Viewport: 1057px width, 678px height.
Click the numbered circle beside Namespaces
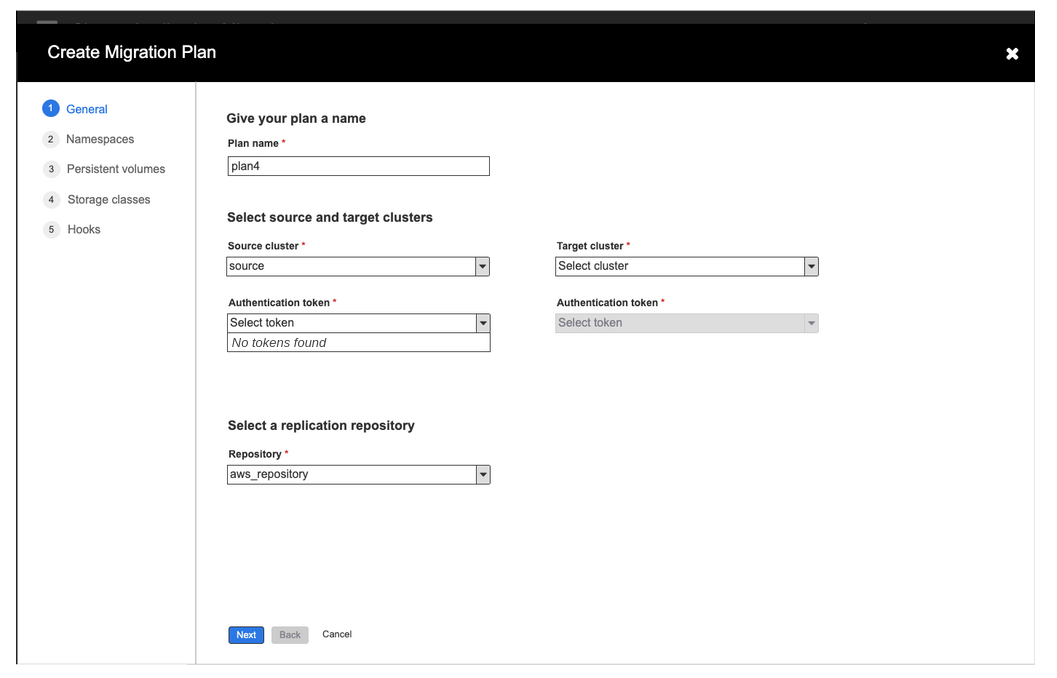[50, 139]
